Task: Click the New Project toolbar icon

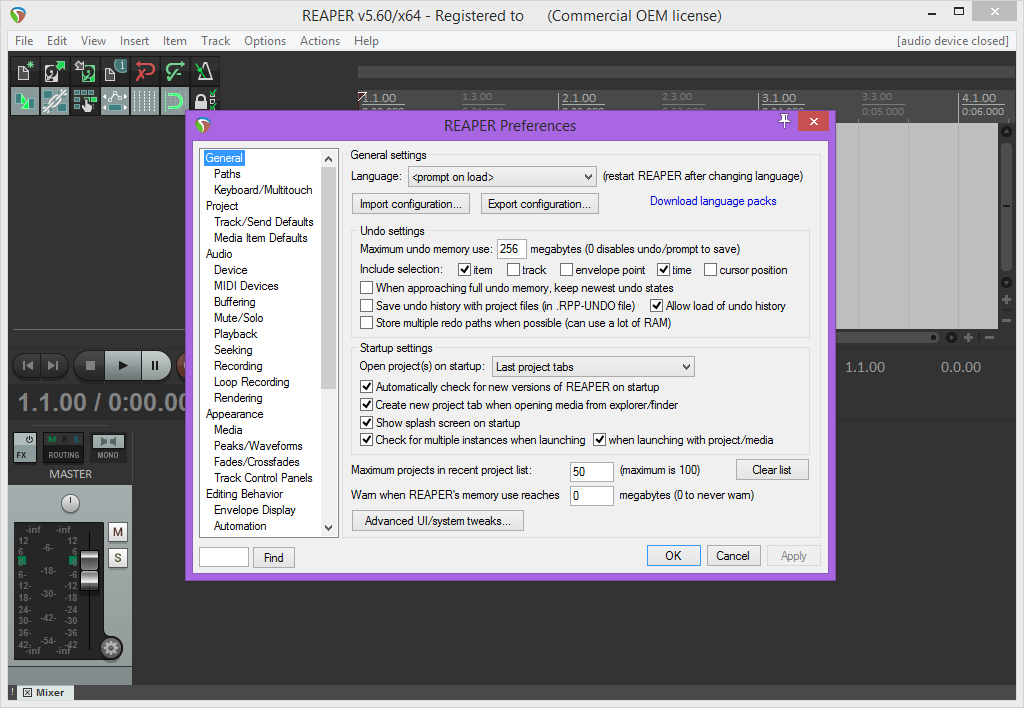Action: [25, 71]
